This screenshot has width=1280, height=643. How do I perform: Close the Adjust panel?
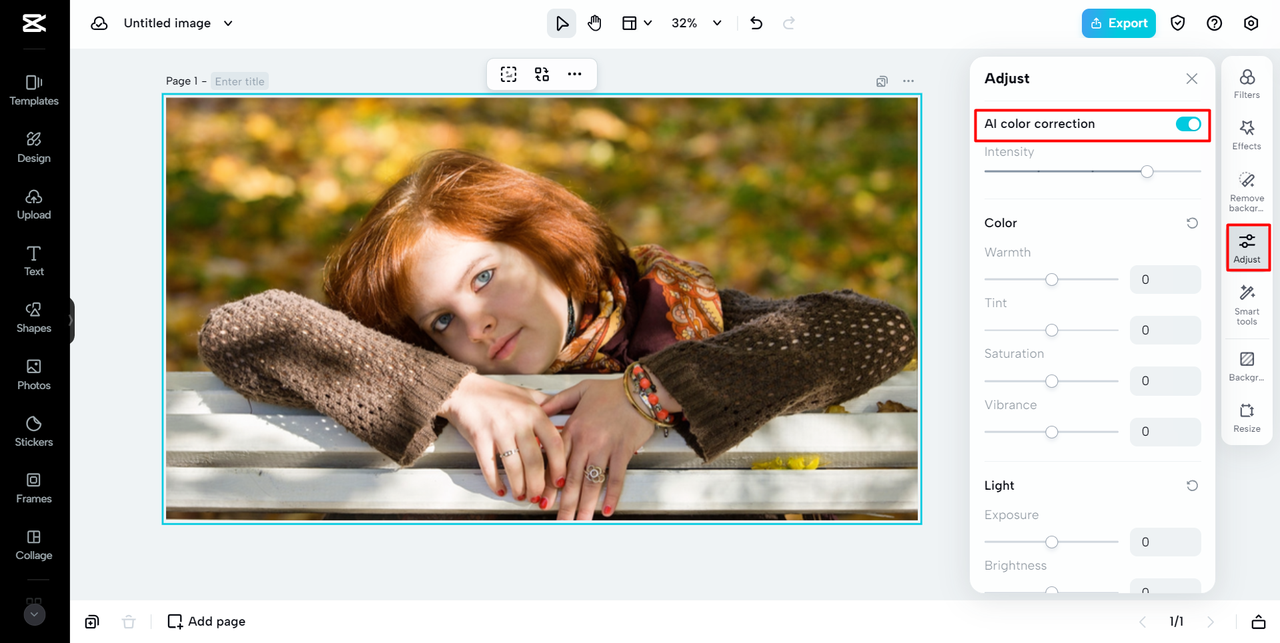pyautogui.click(x=1192, y=79)
